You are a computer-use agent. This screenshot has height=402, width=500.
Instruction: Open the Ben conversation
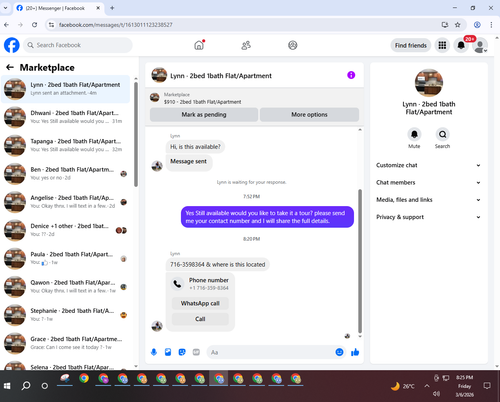pyautogui.click(x=66, y=174)
